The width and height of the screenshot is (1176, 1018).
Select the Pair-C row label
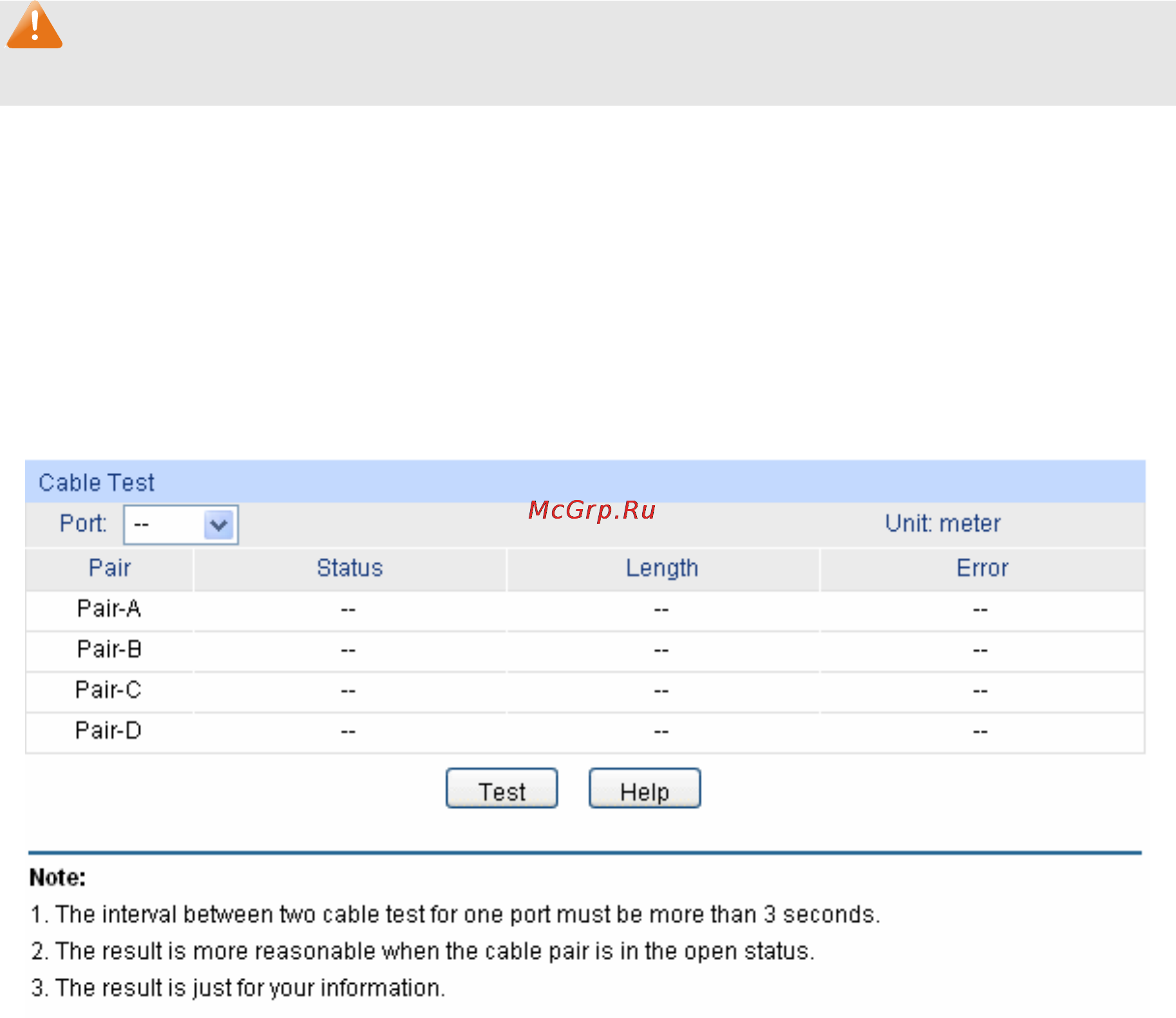pos(108,690)
